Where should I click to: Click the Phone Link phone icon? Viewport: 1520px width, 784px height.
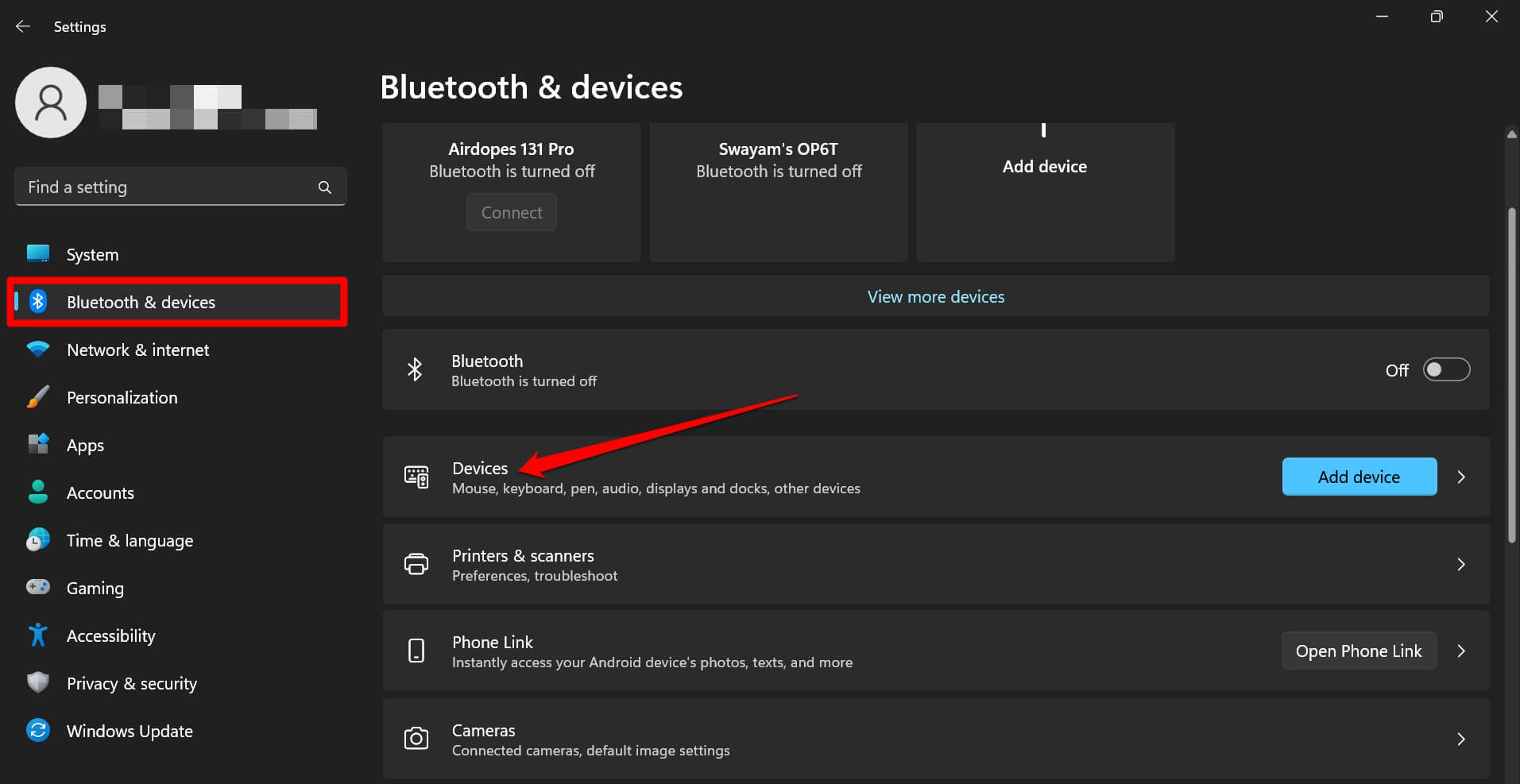[x=416, y=651]
